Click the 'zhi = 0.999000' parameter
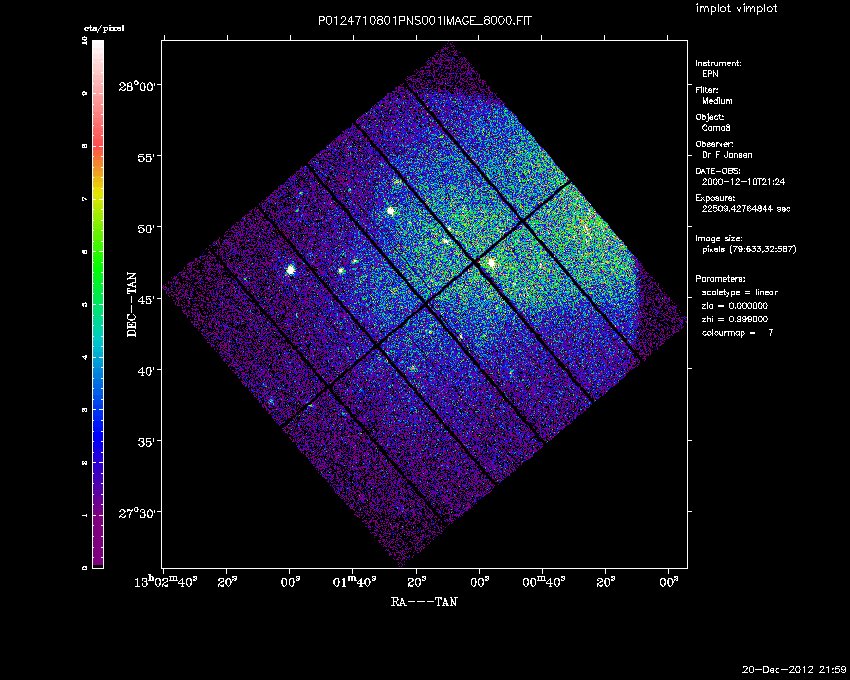The height and width of the screenshot is (680, 850). [735, 319]
